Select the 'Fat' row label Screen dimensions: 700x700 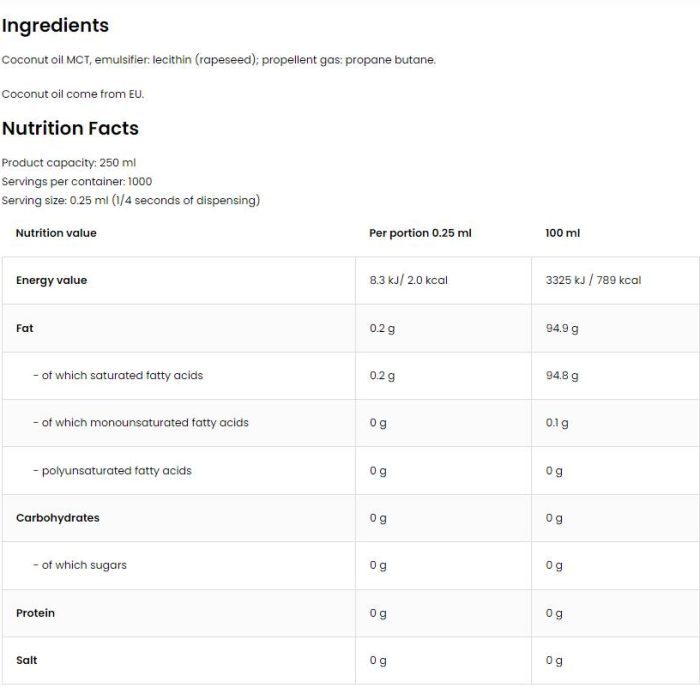(x=25, y=328)
